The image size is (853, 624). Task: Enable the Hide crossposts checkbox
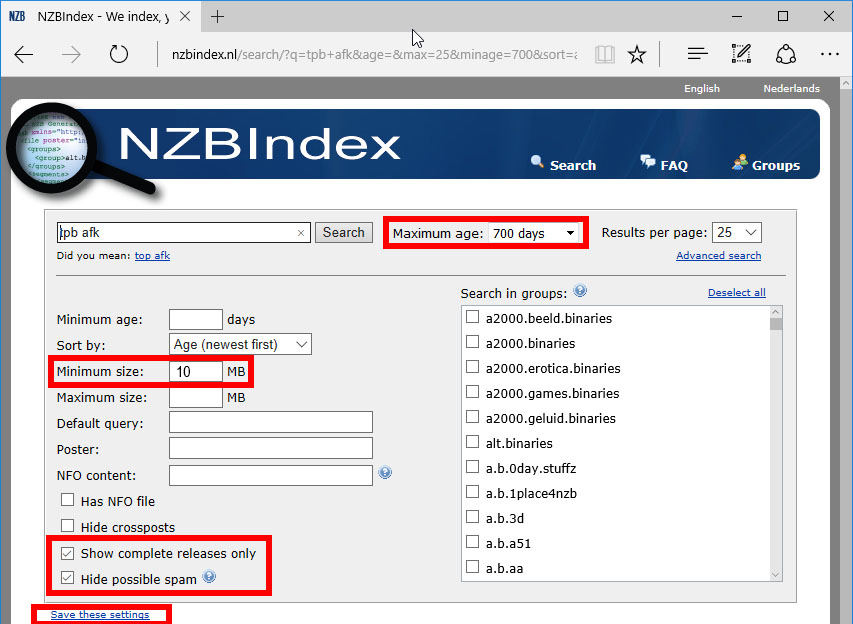coord(67,526)
